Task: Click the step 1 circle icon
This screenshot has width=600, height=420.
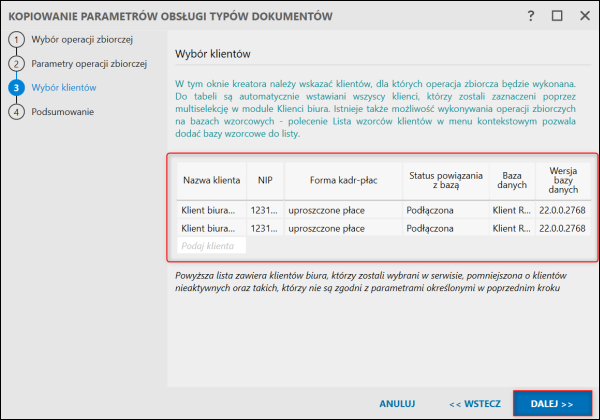Action: click(16, 39)
